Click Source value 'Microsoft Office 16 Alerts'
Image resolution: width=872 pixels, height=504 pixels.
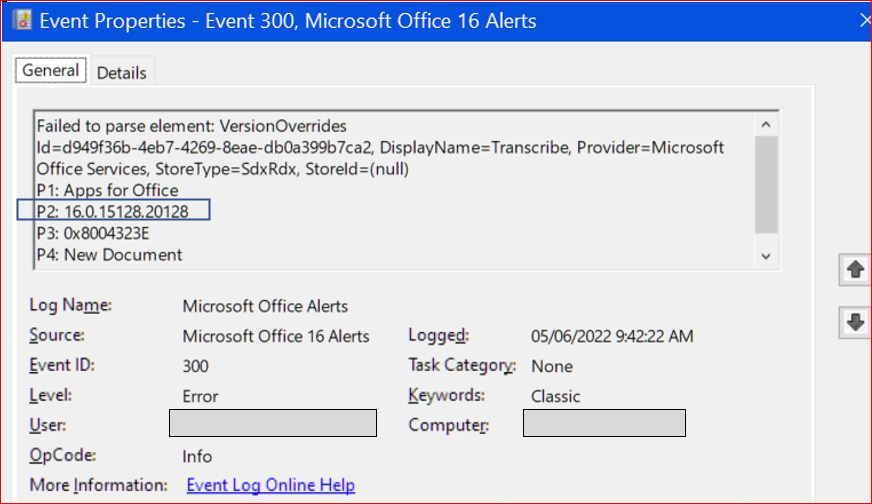point(276,337)
